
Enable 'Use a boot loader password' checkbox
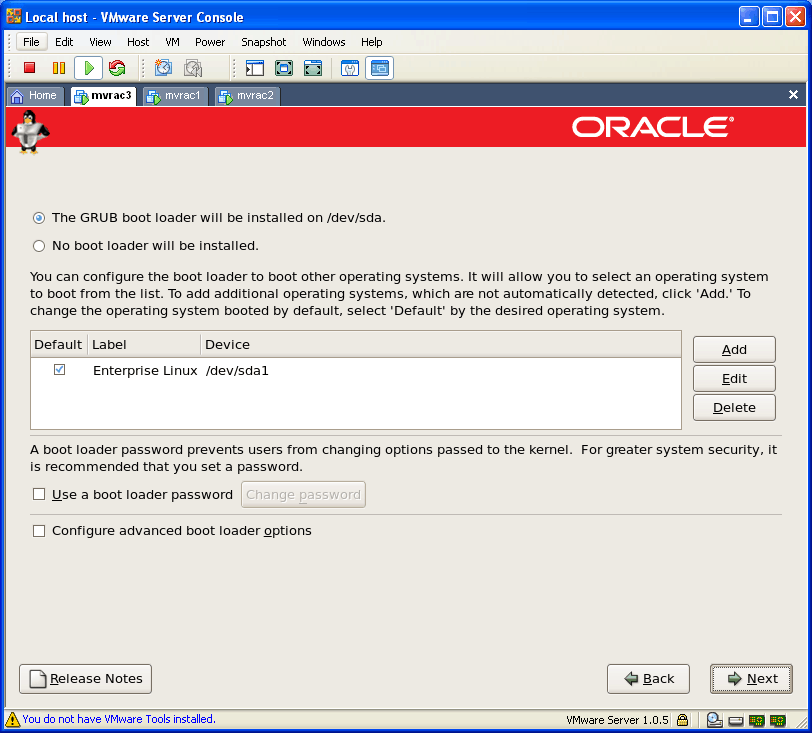(39, 494)
